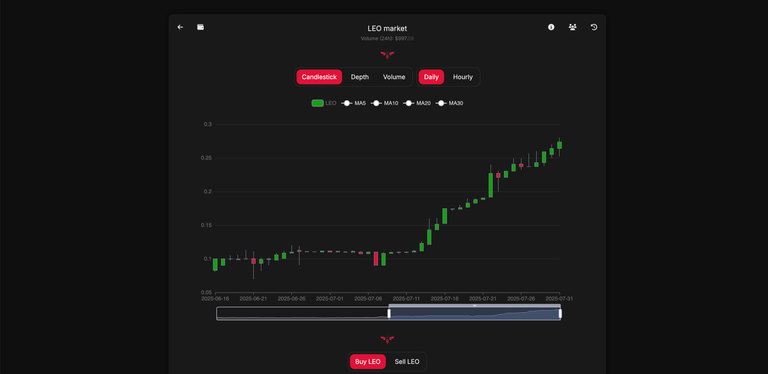This screenshot has height=374, width=768.
Task: Click the Sell LEO button
Action: 407,362
